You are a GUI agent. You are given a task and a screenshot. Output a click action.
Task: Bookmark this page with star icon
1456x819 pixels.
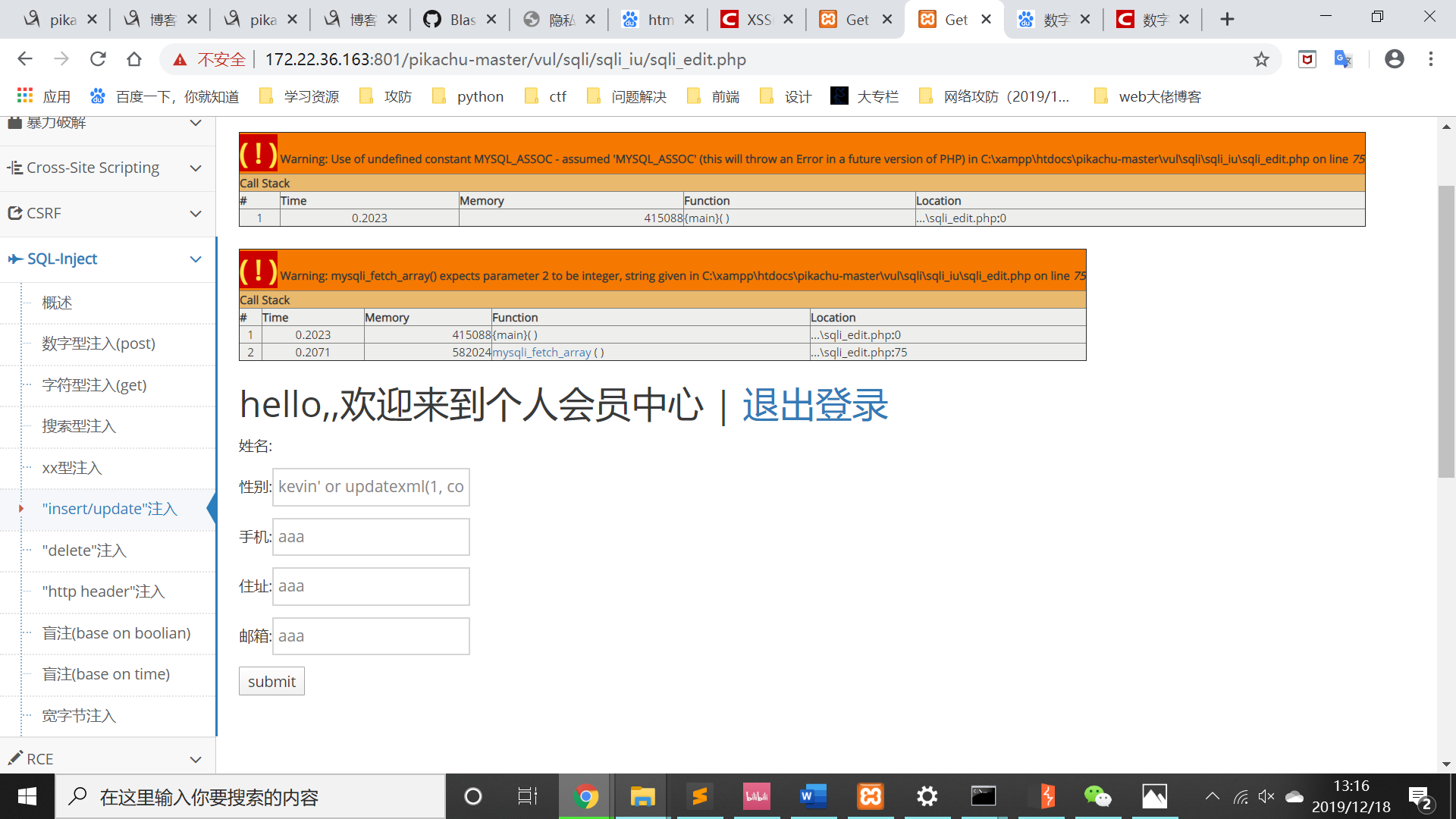point(1261,59)
